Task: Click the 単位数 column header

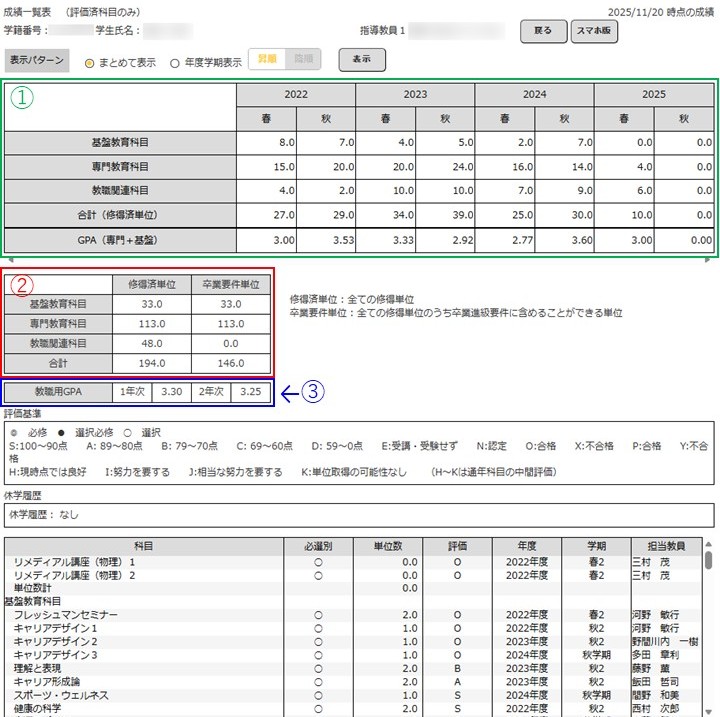Action: (387, 546)
